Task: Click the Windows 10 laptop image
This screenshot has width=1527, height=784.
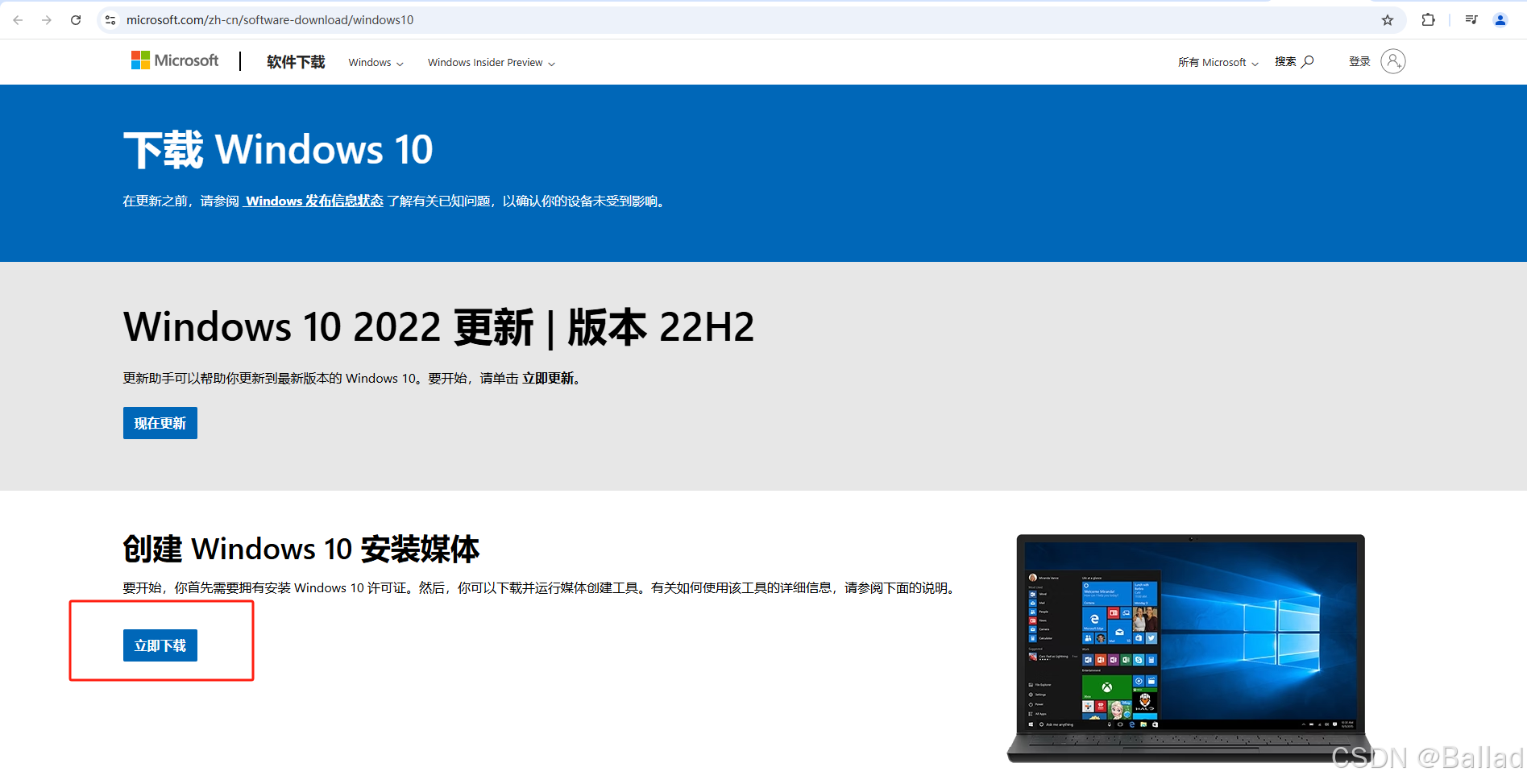Action: pyautogui.click(x=1190, y=648)
